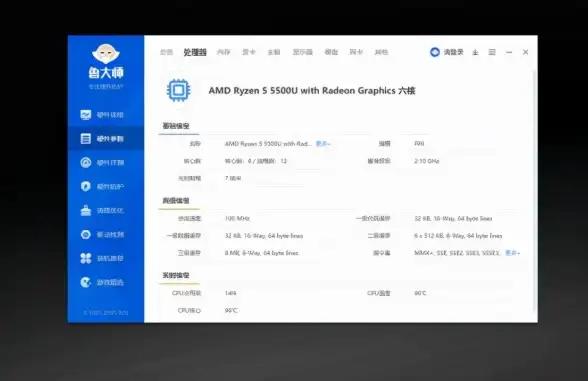The width and height of the screenshot is (588, 381).
Task: Click the 鲁大师 old master logo
Action: pyautogui.click(x=106, y=62)
